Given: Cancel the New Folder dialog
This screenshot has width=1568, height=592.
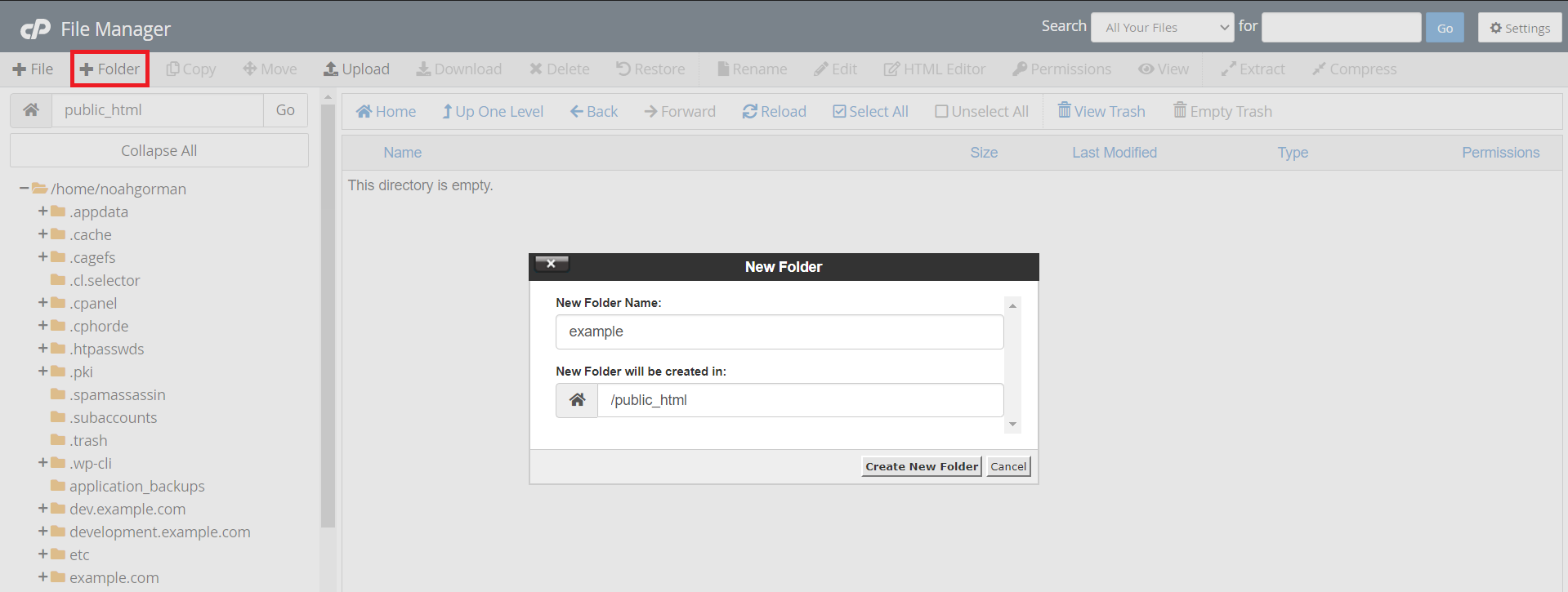Looking at the screenshot, I should (x=1007, y=466).
